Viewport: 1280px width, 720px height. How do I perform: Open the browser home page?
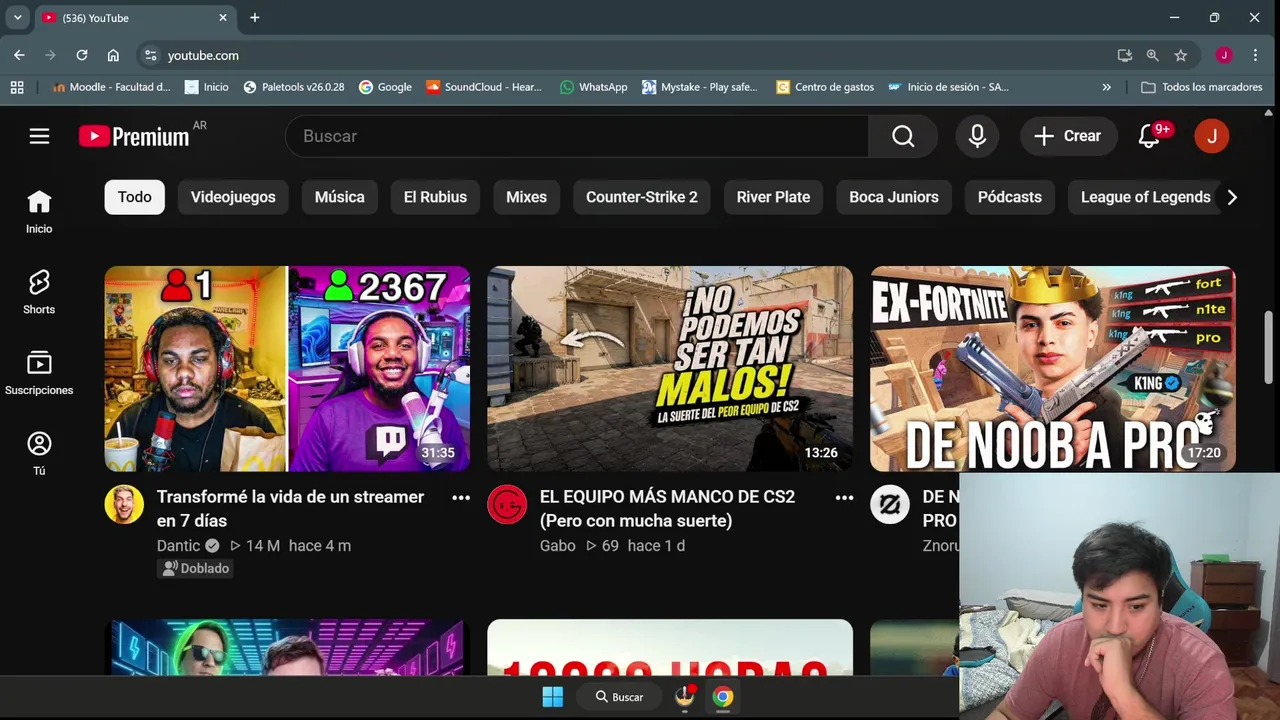click(113, 55)
